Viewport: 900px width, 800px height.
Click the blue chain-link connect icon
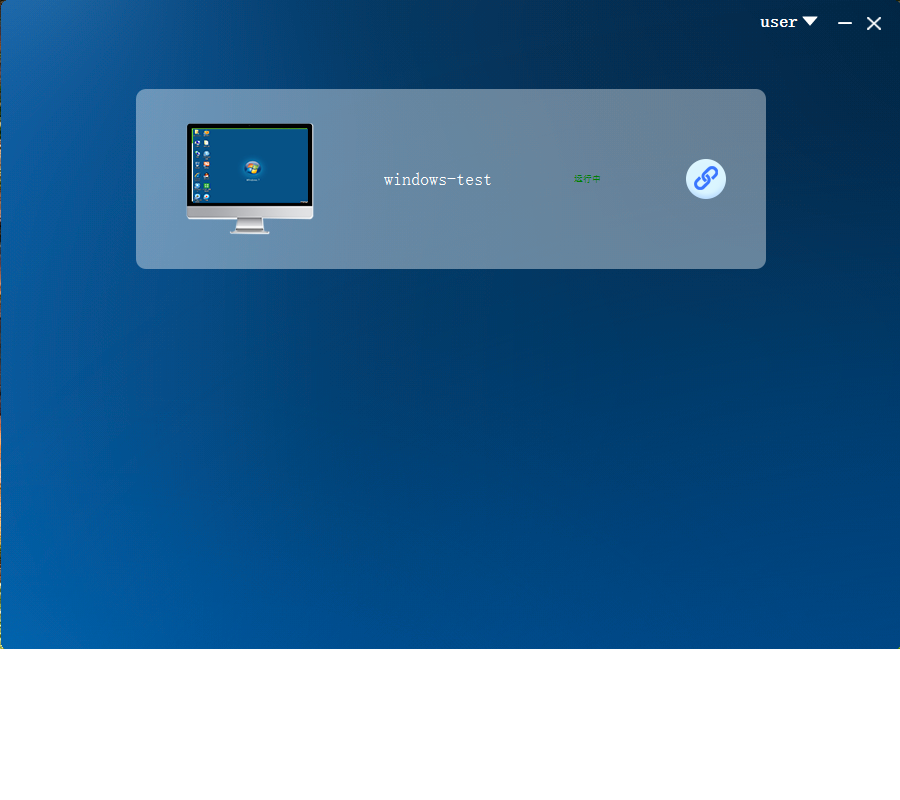[705, 179]
